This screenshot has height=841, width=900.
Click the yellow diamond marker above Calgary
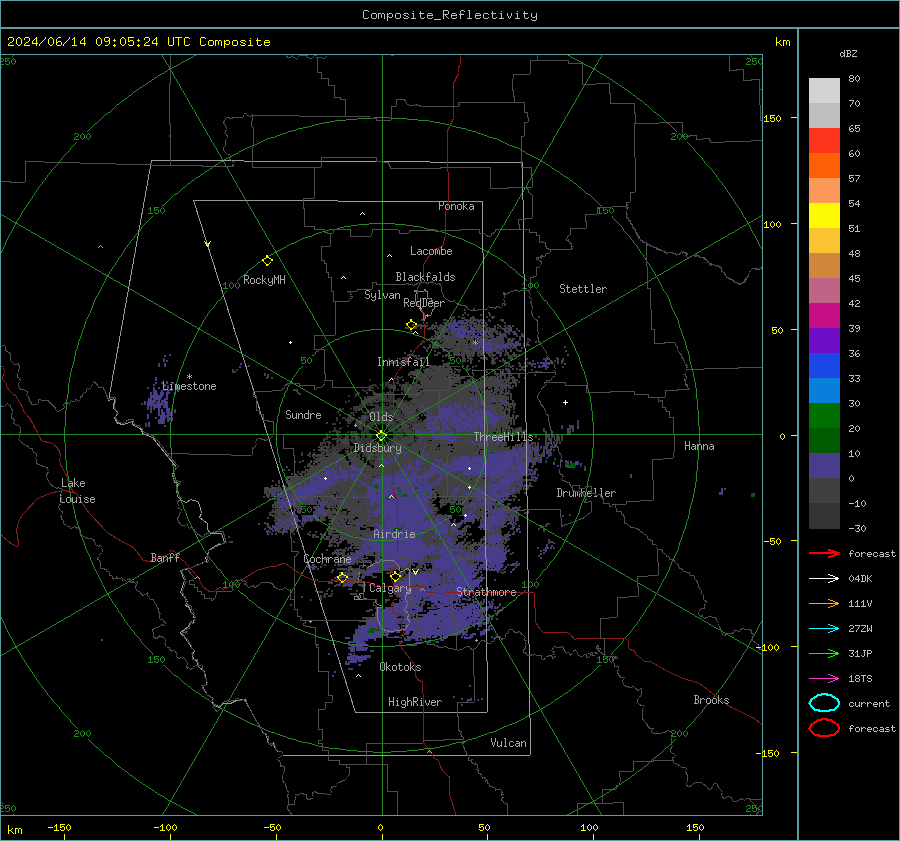(x=395, y=576)
